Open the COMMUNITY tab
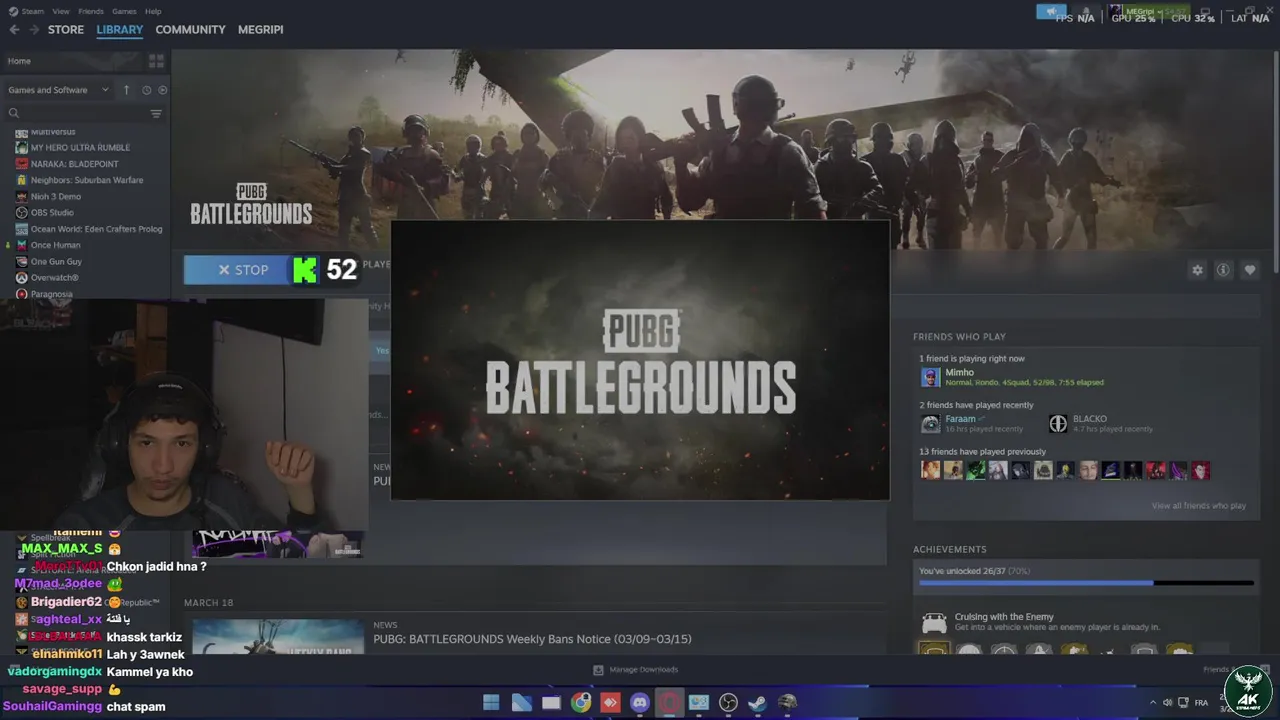1280x720 pixels. click(x=190, y=30)
